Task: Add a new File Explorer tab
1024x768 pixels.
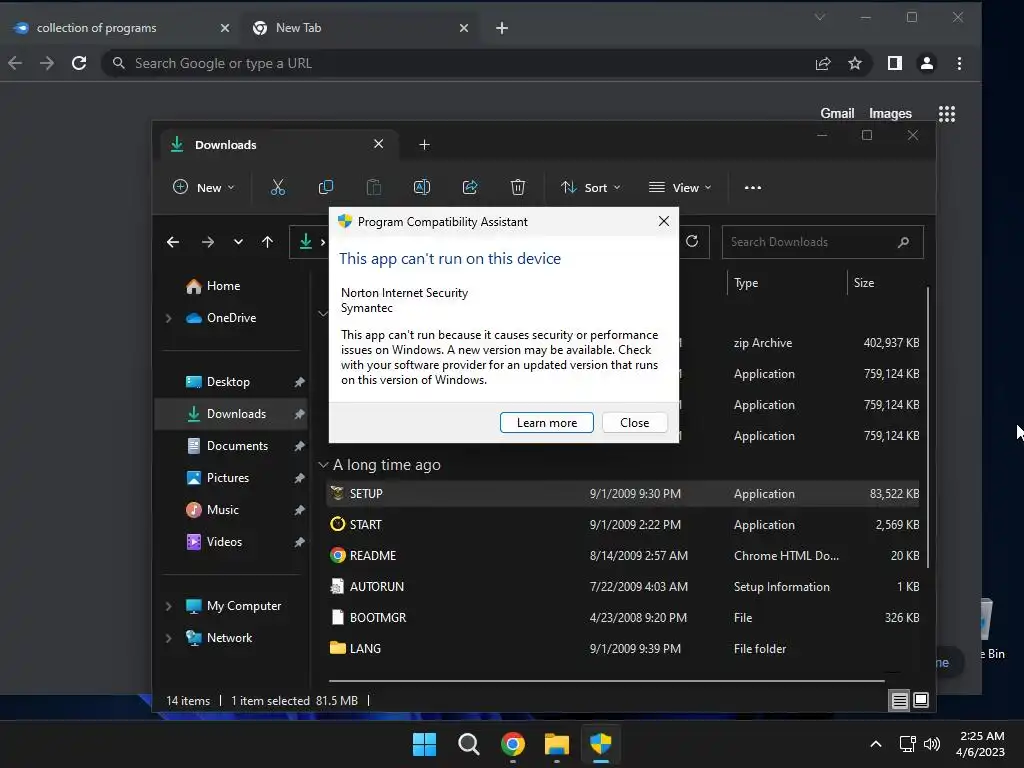Action: (x=424, y=144)
